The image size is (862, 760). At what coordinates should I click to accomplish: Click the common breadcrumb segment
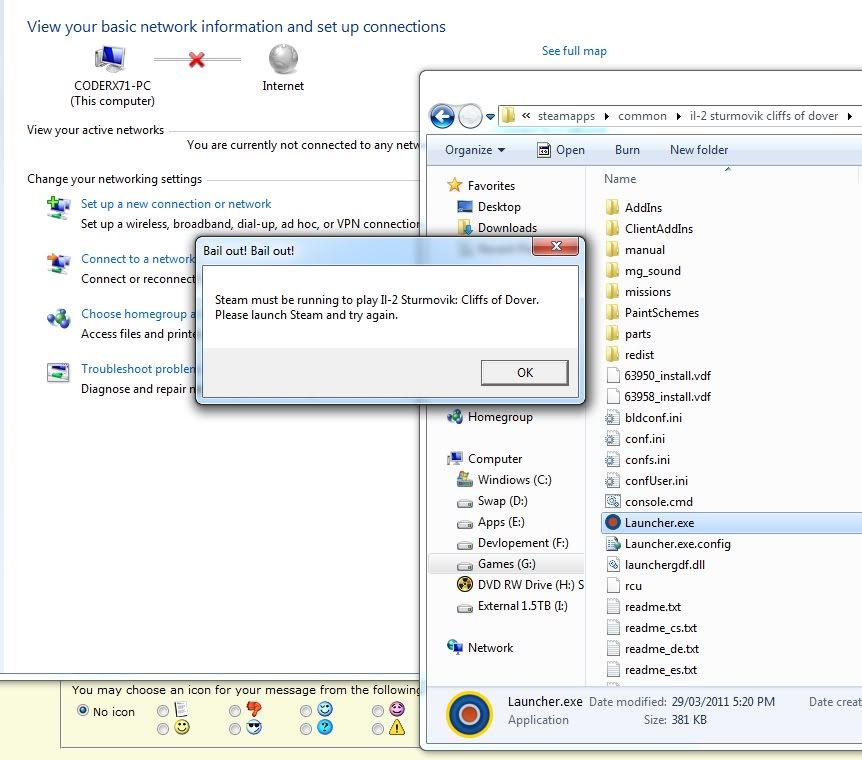(642, 116)
